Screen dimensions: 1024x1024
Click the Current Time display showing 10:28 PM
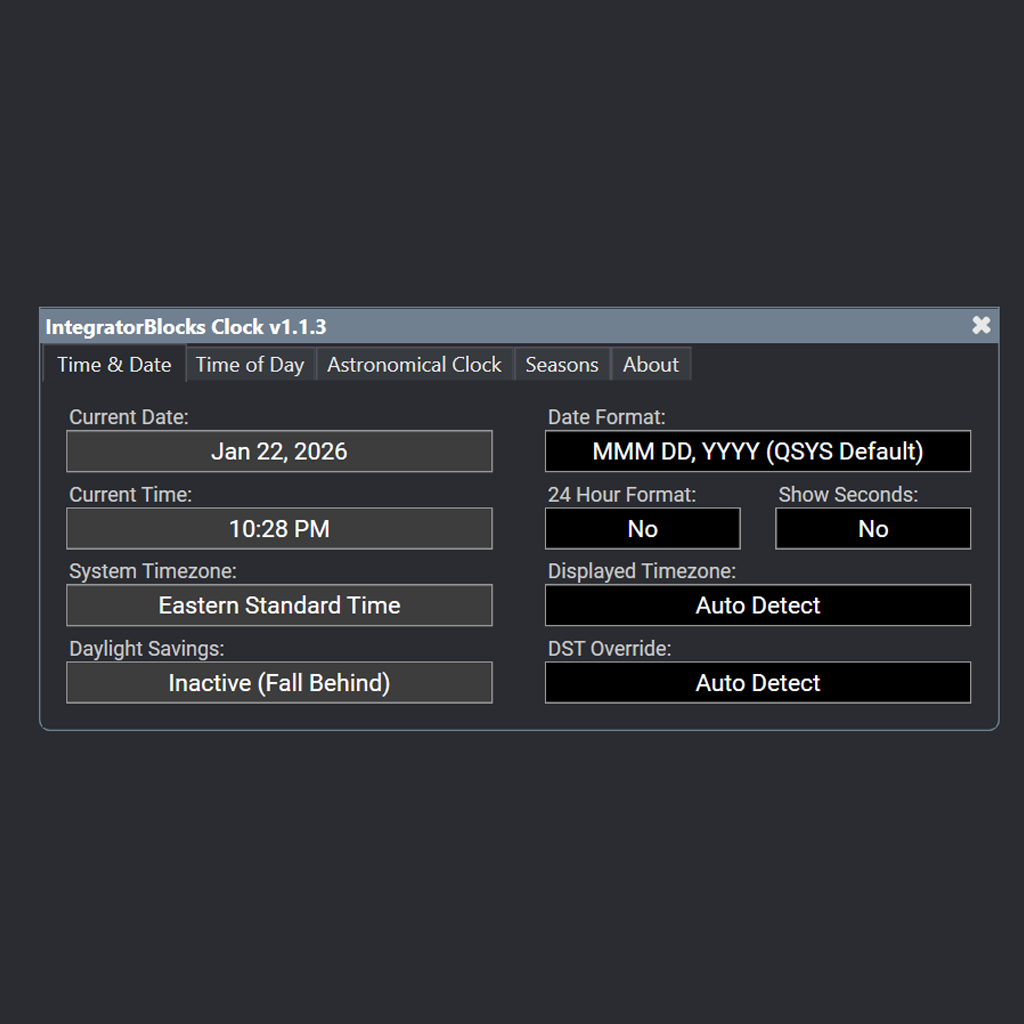[x=279, y=528]
